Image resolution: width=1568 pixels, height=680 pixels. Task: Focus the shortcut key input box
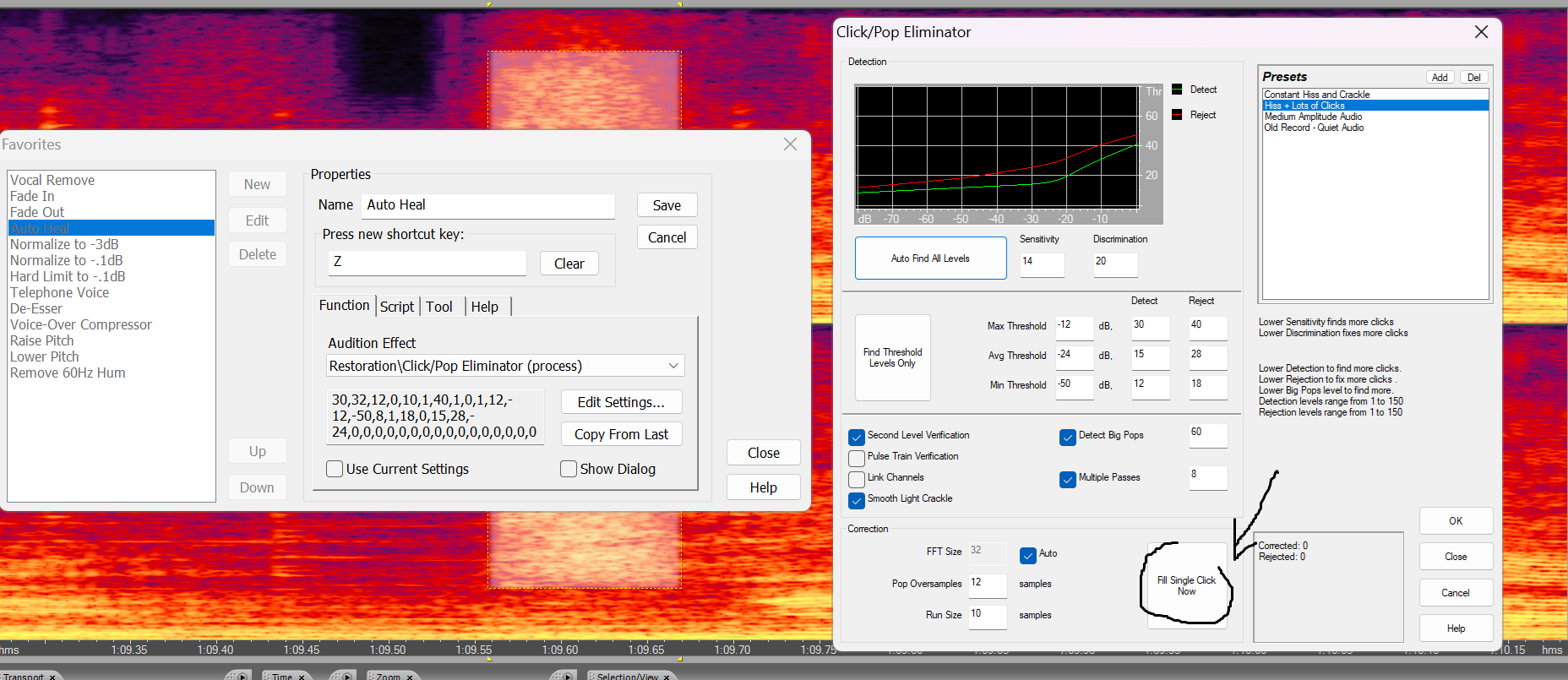click(427, 262)
